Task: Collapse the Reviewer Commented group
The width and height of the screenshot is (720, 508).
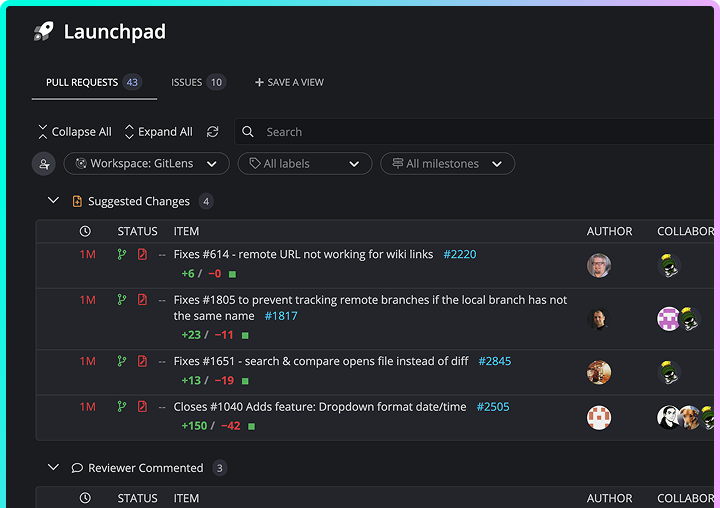Action: click(54, 468)
